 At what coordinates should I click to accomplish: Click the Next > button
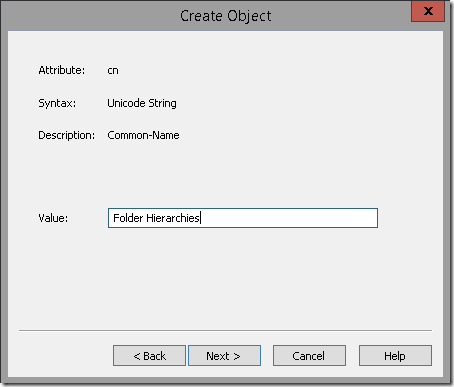pyautogui.click(x=224, y=356)
